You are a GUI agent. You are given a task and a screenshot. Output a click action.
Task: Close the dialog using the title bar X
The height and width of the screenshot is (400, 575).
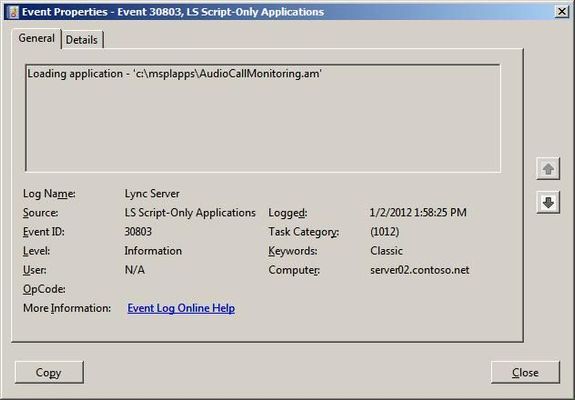(562, 12)
